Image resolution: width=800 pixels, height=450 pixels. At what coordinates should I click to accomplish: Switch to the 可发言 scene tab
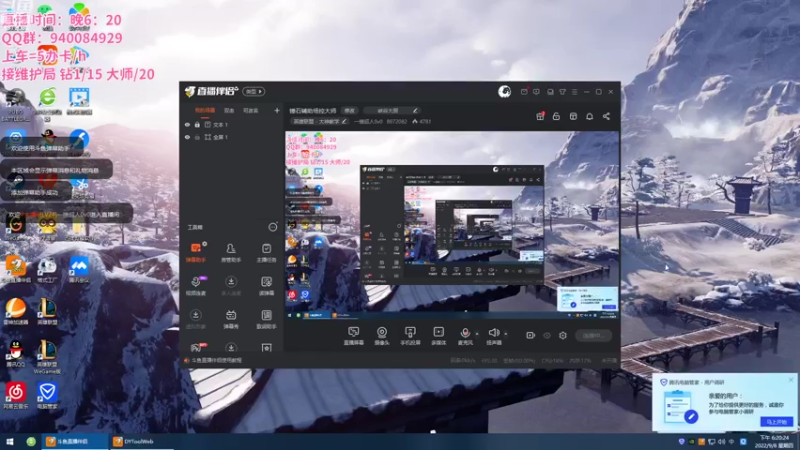250,110
